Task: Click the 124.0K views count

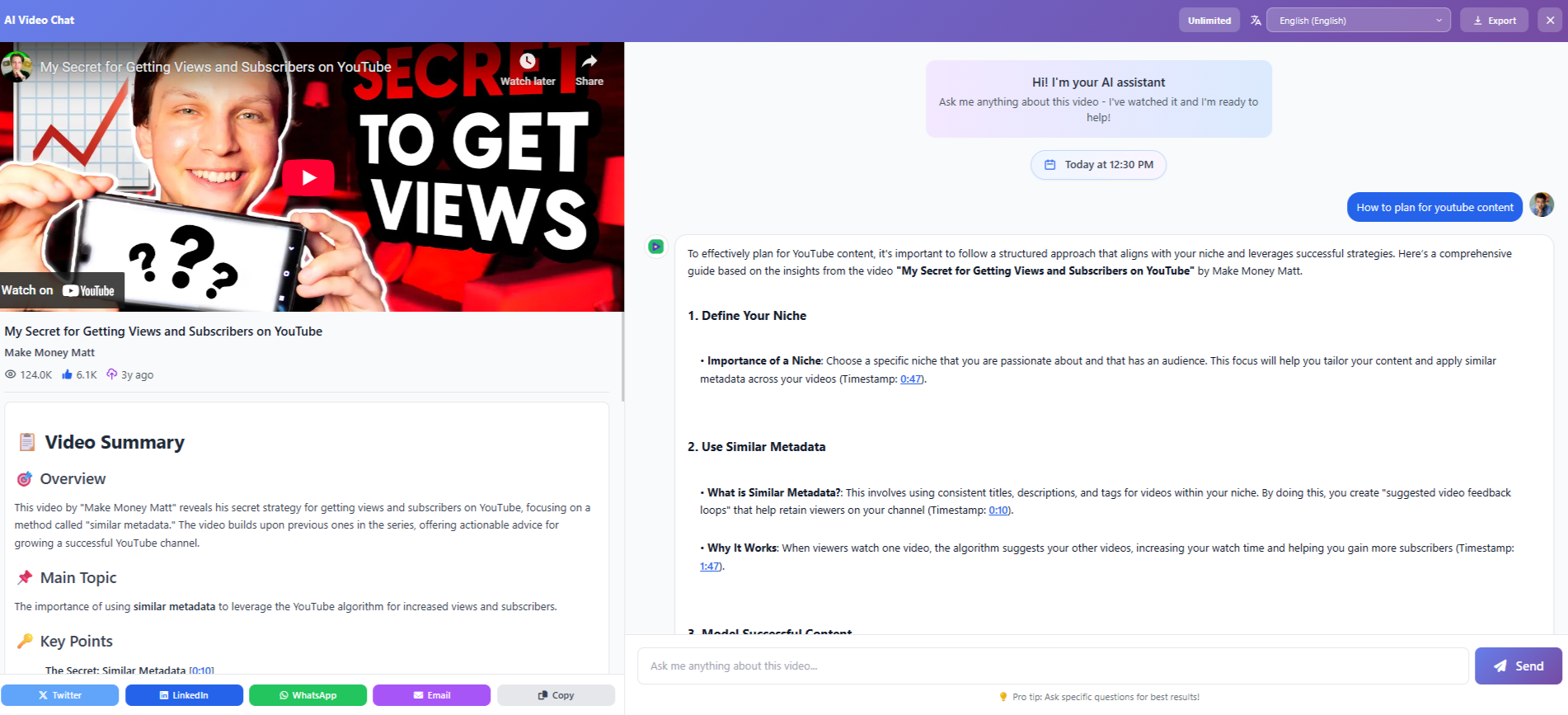Action: 36,374
